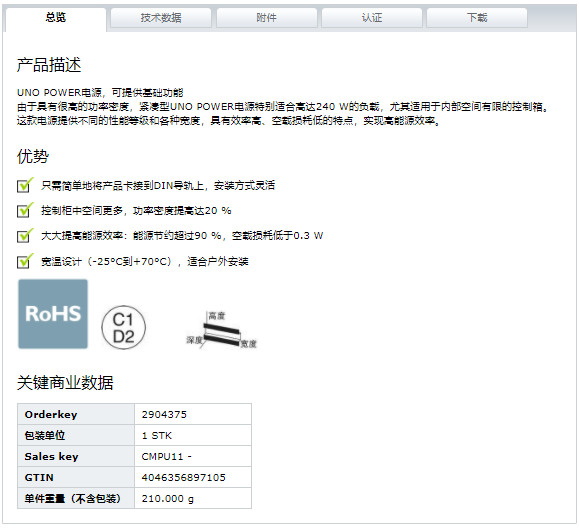Click the description line mentioning 240 W的负载

click(283, 107)
